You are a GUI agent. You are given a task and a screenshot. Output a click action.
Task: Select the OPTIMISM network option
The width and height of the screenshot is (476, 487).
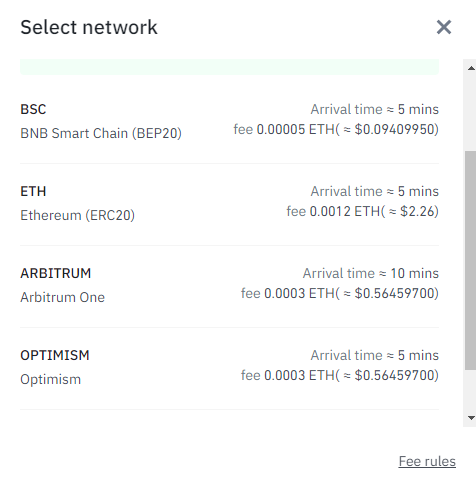pyautogui.click(x=229, y=368)
